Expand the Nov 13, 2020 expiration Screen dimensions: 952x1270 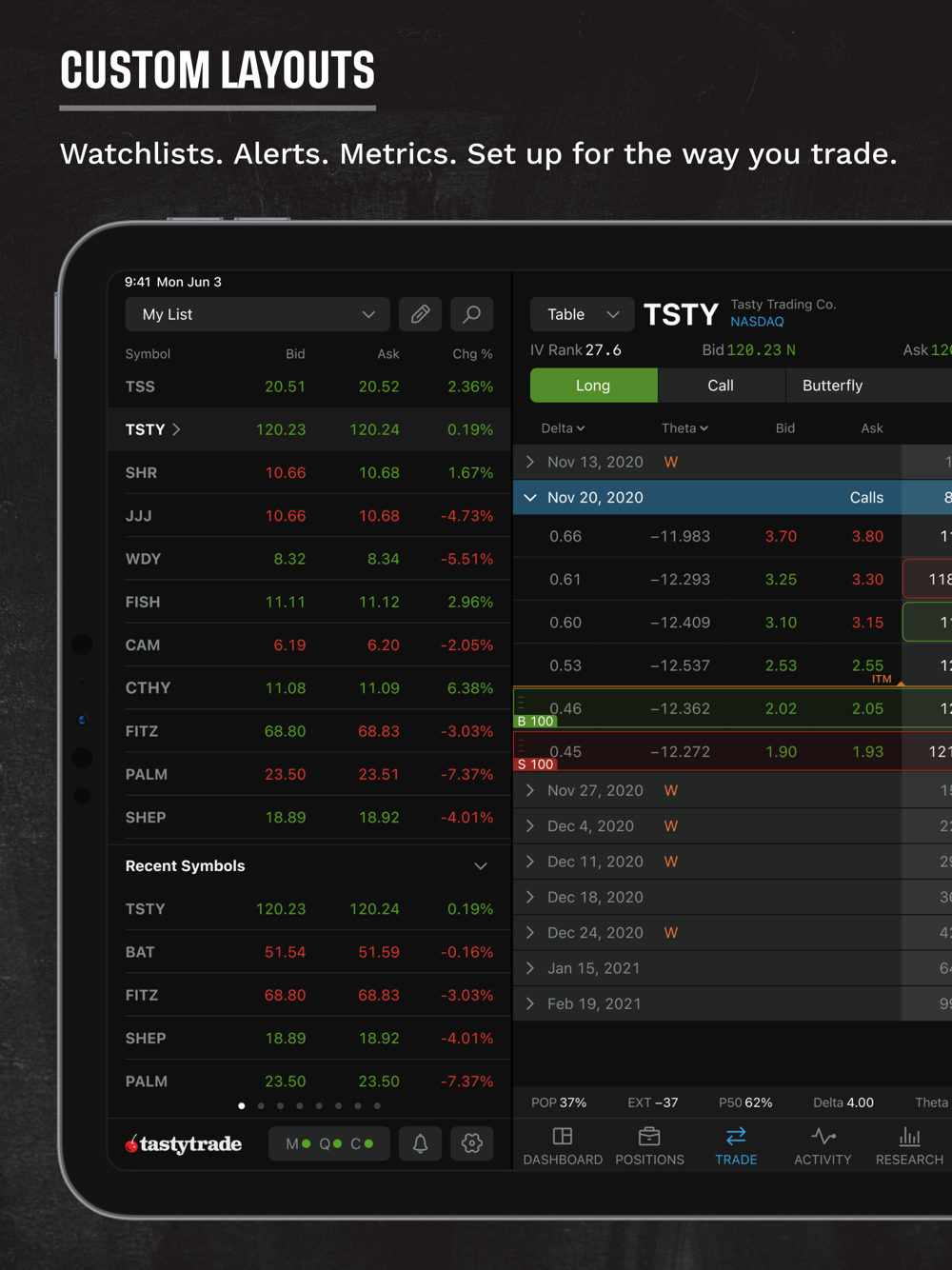coord(530,462)
